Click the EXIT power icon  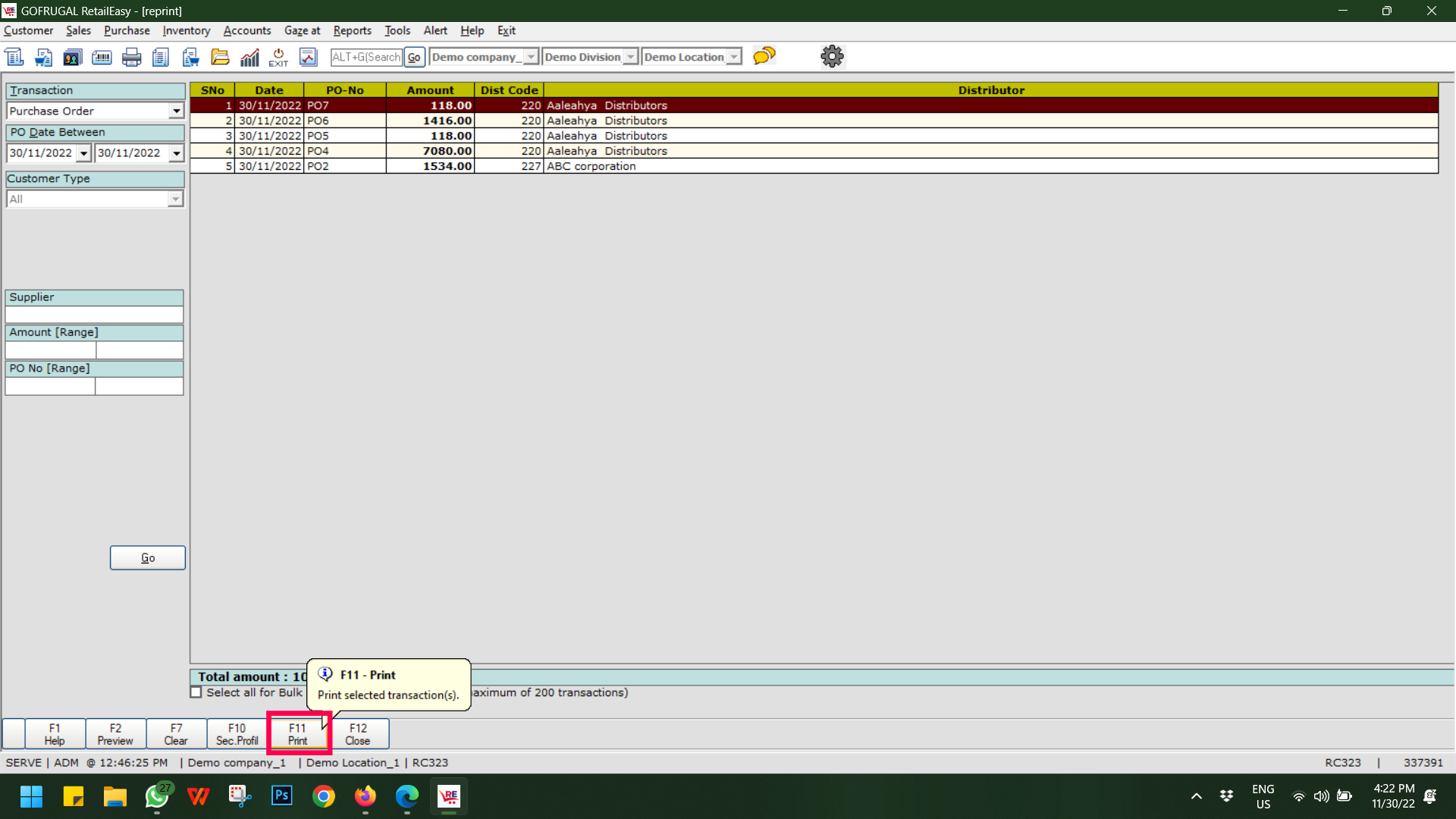pos(278,57)
